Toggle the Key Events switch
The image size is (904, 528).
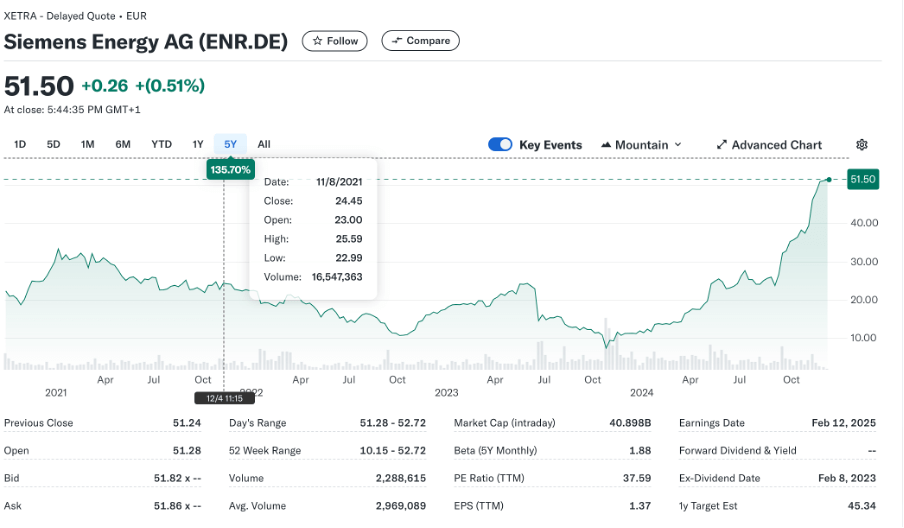point(500,145)
